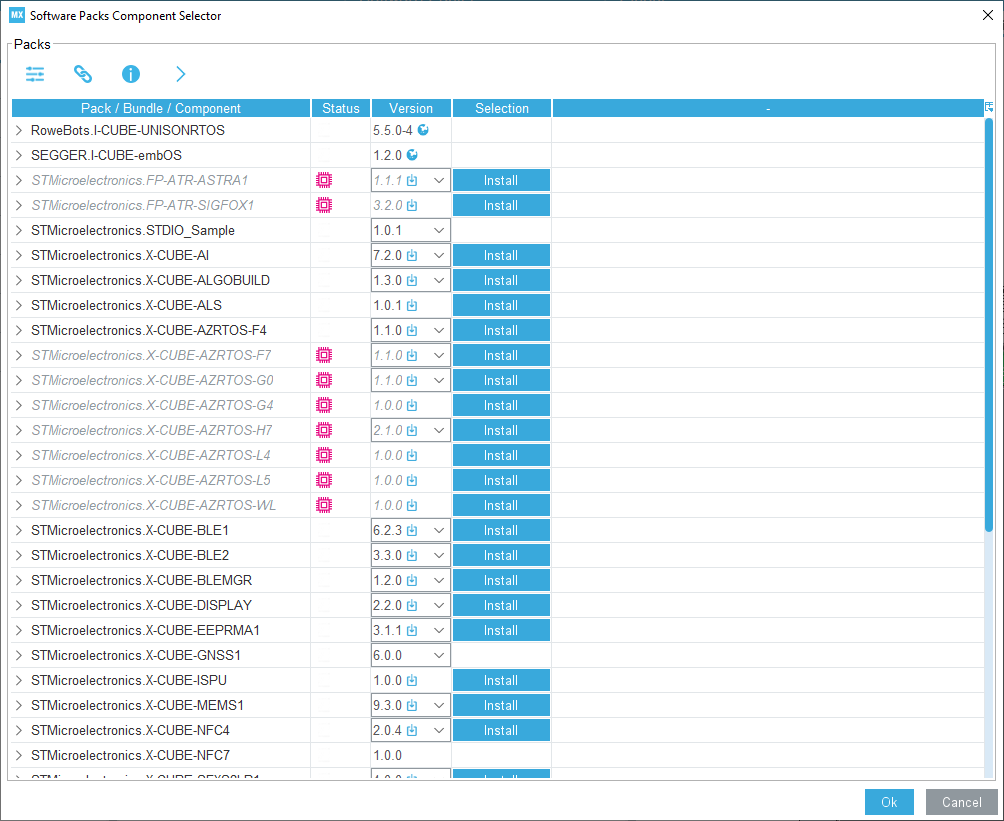This screenshot has width=1004, height=821.
Task: Open version dropdown for X-CUBE-NFC4
Action: (x=439, y=730)
